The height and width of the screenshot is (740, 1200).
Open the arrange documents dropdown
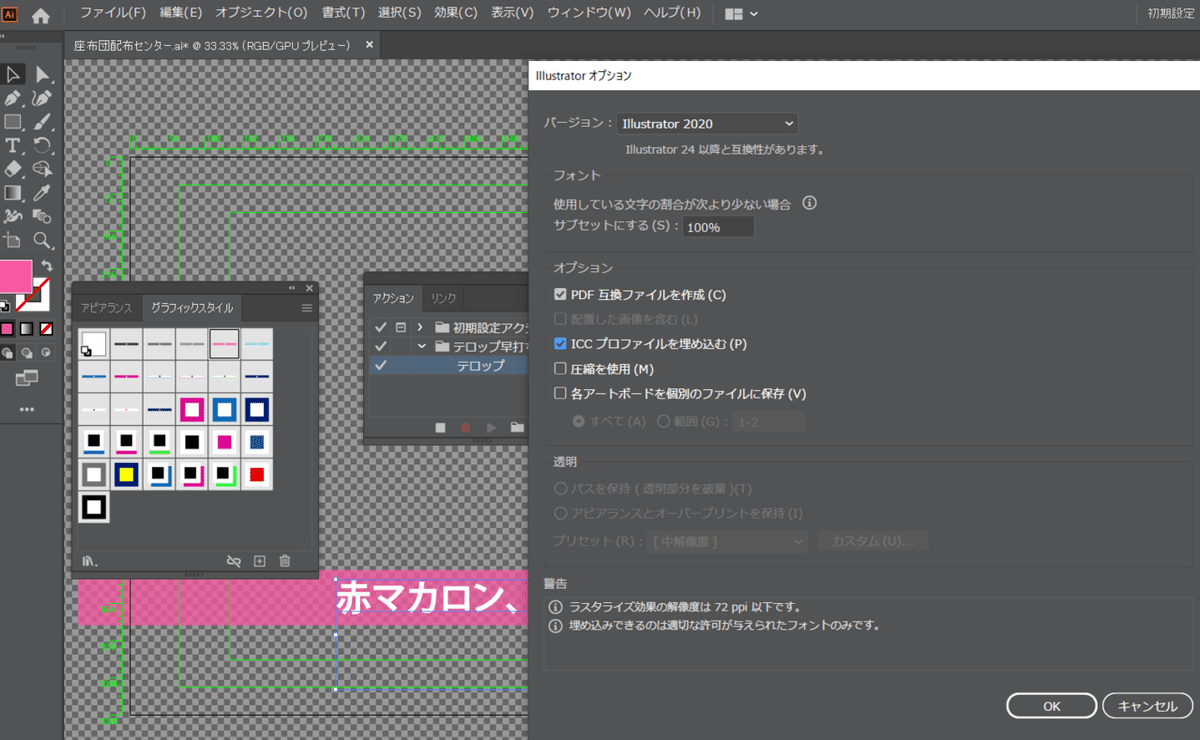click(741, 14)
